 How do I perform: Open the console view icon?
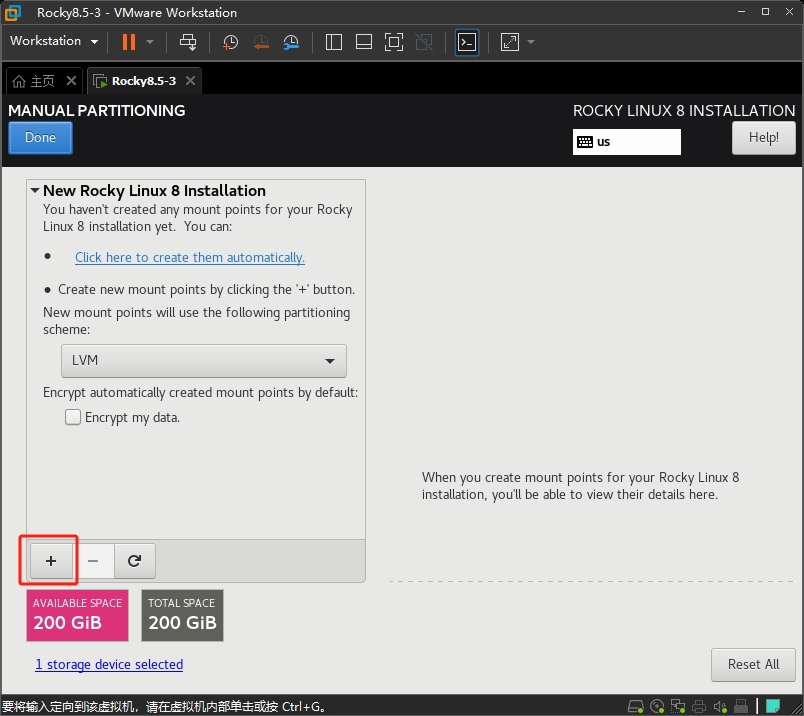coord(467,42)
